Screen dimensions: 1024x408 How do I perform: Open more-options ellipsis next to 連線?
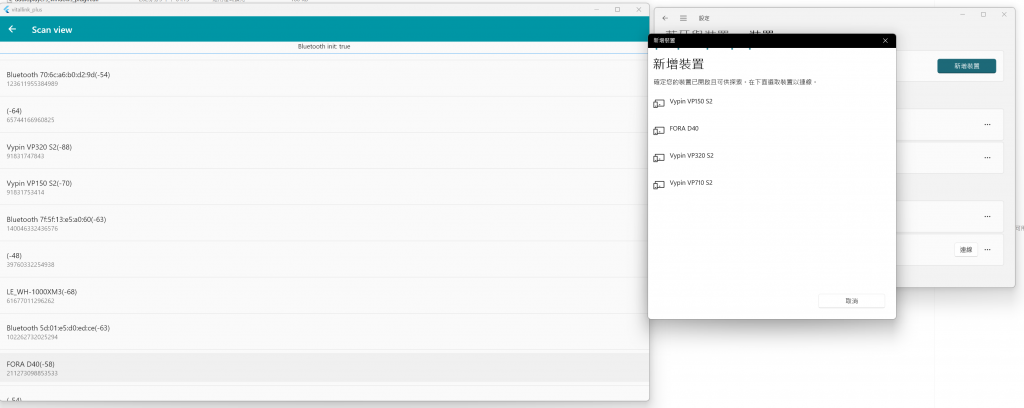tap(987, 249)
